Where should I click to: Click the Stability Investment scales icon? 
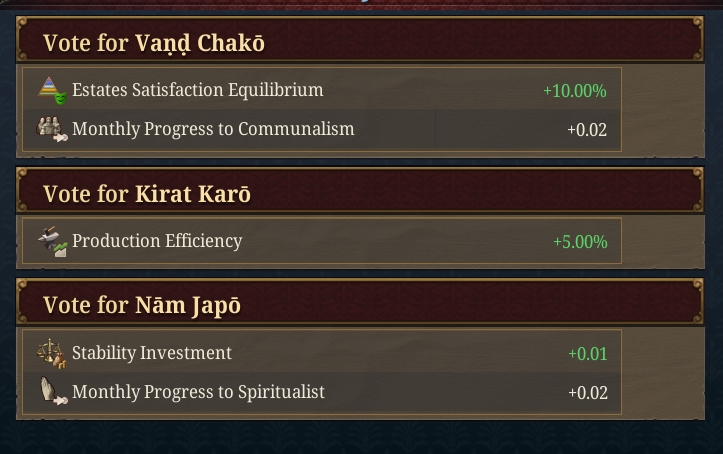(52, 353)
